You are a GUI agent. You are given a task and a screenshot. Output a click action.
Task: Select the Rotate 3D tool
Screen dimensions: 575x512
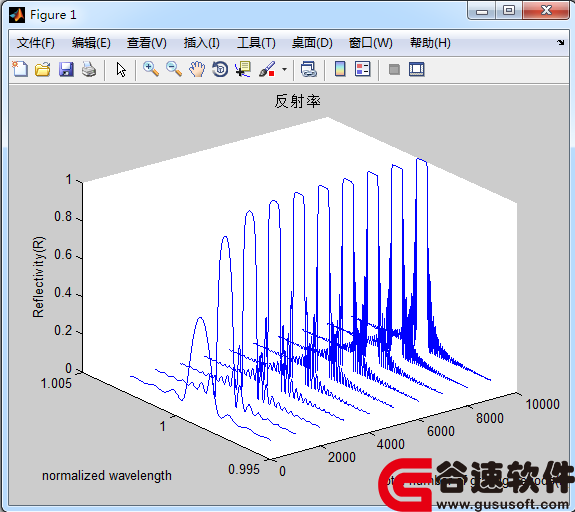220,69
